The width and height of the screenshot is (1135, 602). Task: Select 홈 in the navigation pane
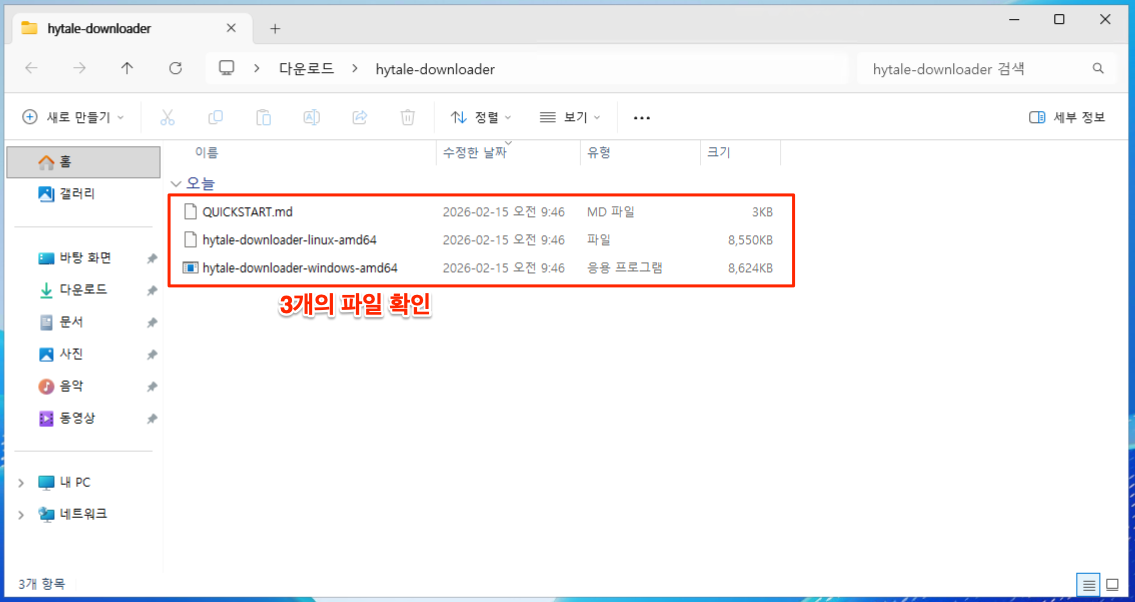(x=83, y=162)
